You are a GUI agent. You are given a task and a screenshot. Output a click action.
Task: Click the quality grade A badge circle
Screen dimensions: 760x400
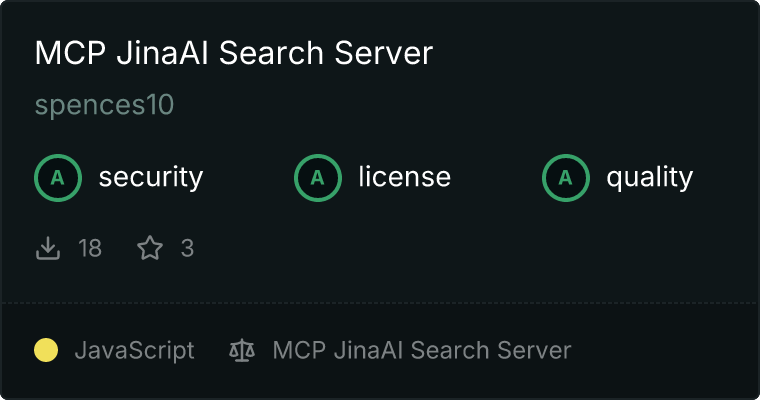coord(566,177)
